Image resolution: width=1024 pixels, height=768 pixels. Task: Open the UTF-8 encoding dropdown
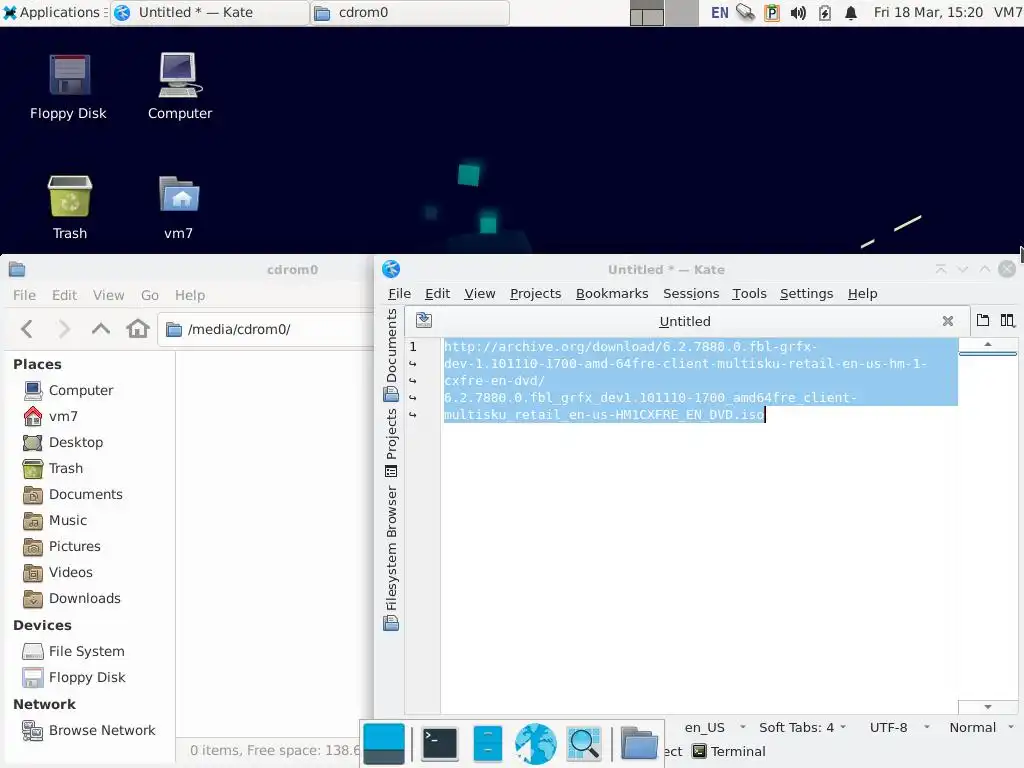tap(900, 728)
